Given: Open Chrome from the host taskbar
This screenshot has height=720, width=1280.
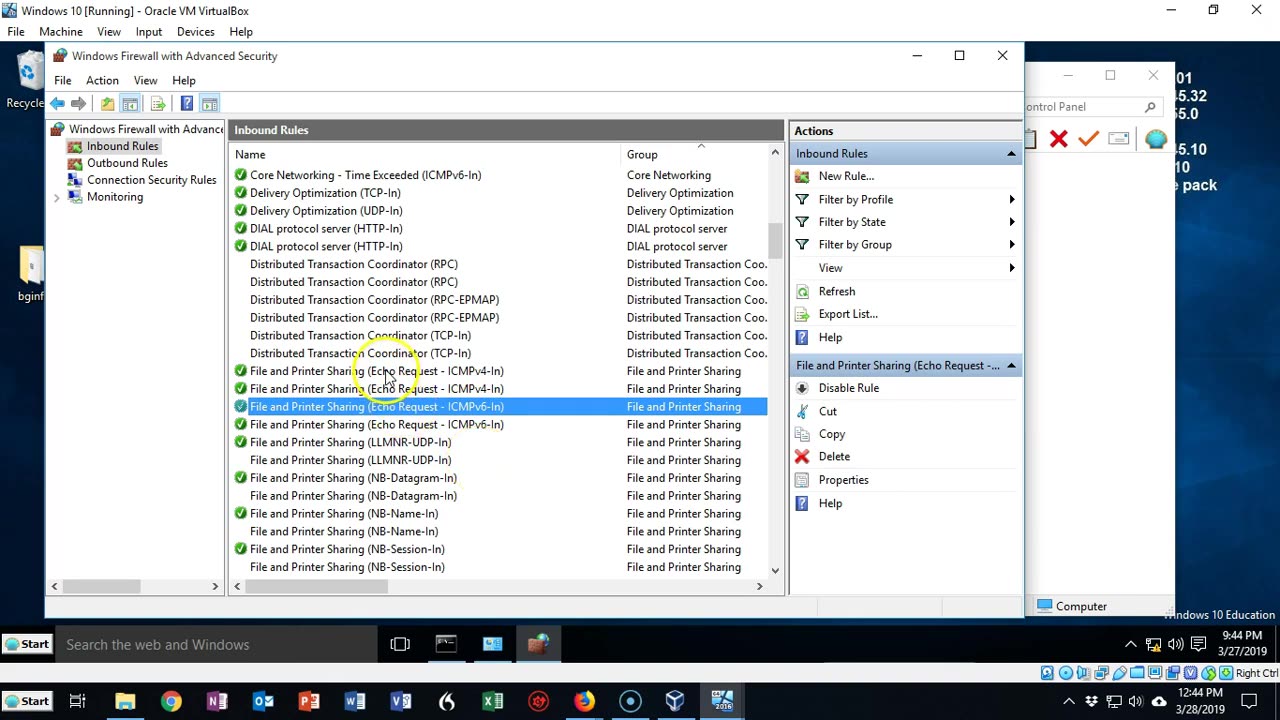Looking at the screenshot, I should point(171,701).
